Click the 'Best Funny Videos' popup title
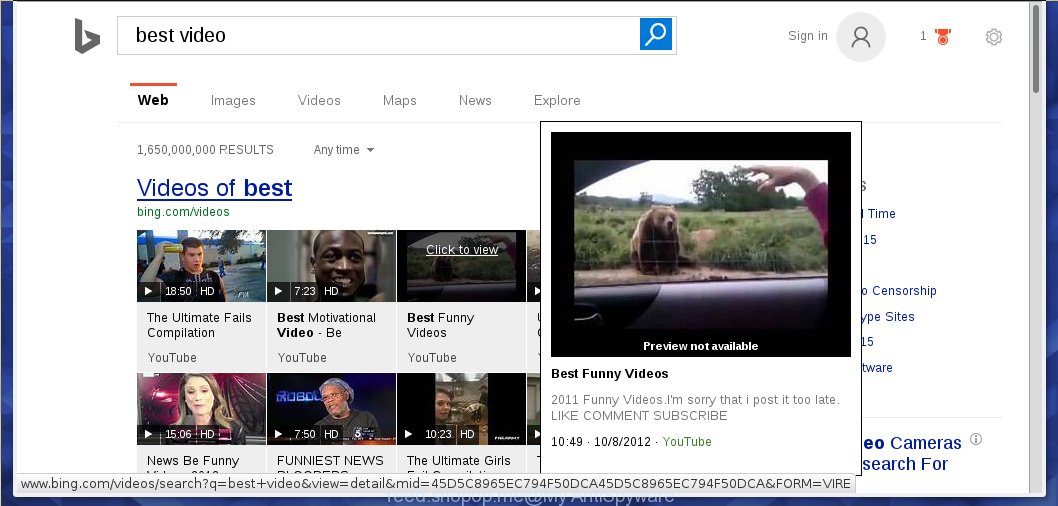This screenshot has width=1058, height=506. 609,374
